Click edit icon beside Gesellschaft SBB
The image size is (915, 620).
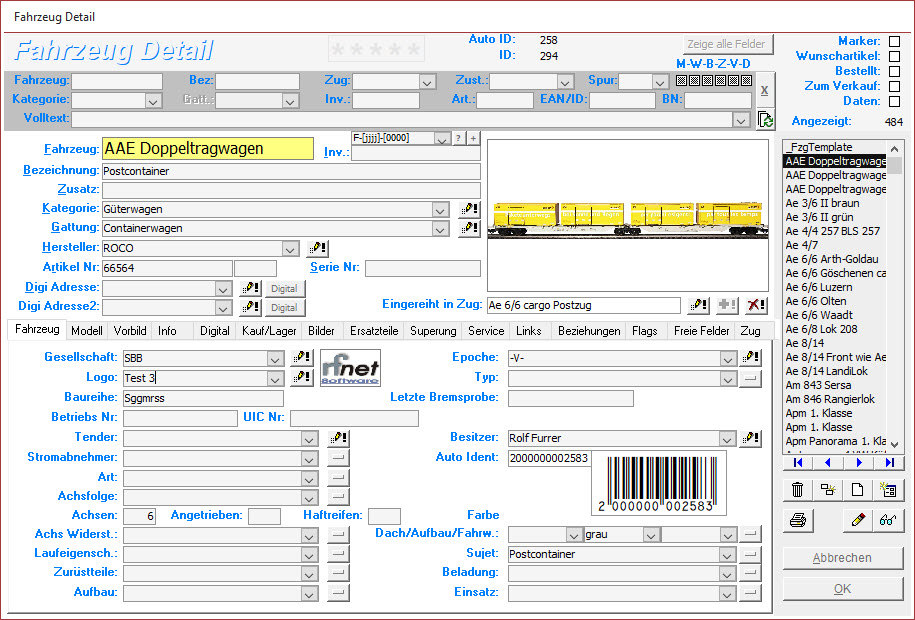[x=302, y=357]
